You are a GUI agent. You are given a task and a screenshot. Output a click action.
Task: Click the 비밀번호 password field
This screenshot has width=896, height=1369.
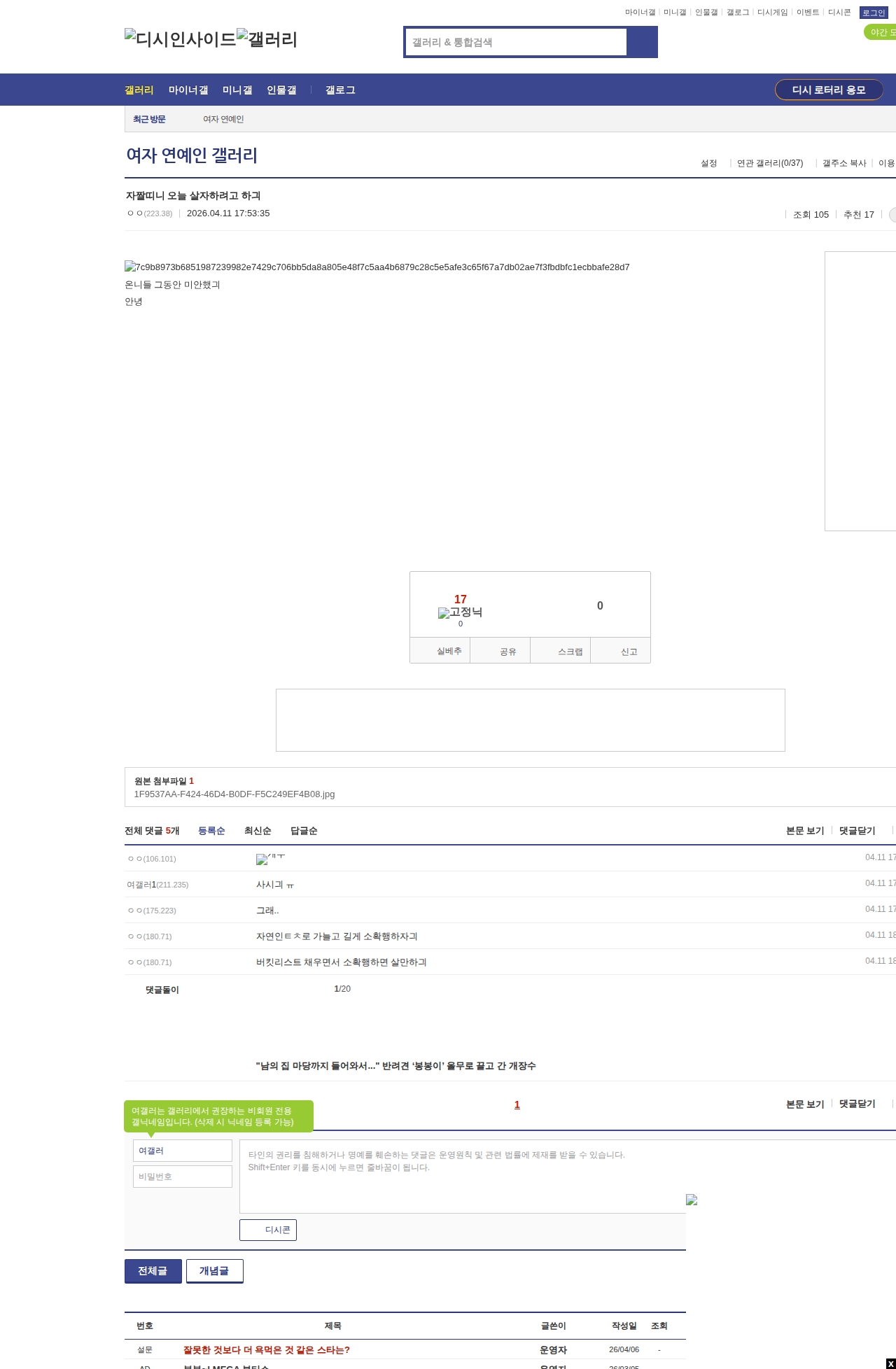(183, 1177)
